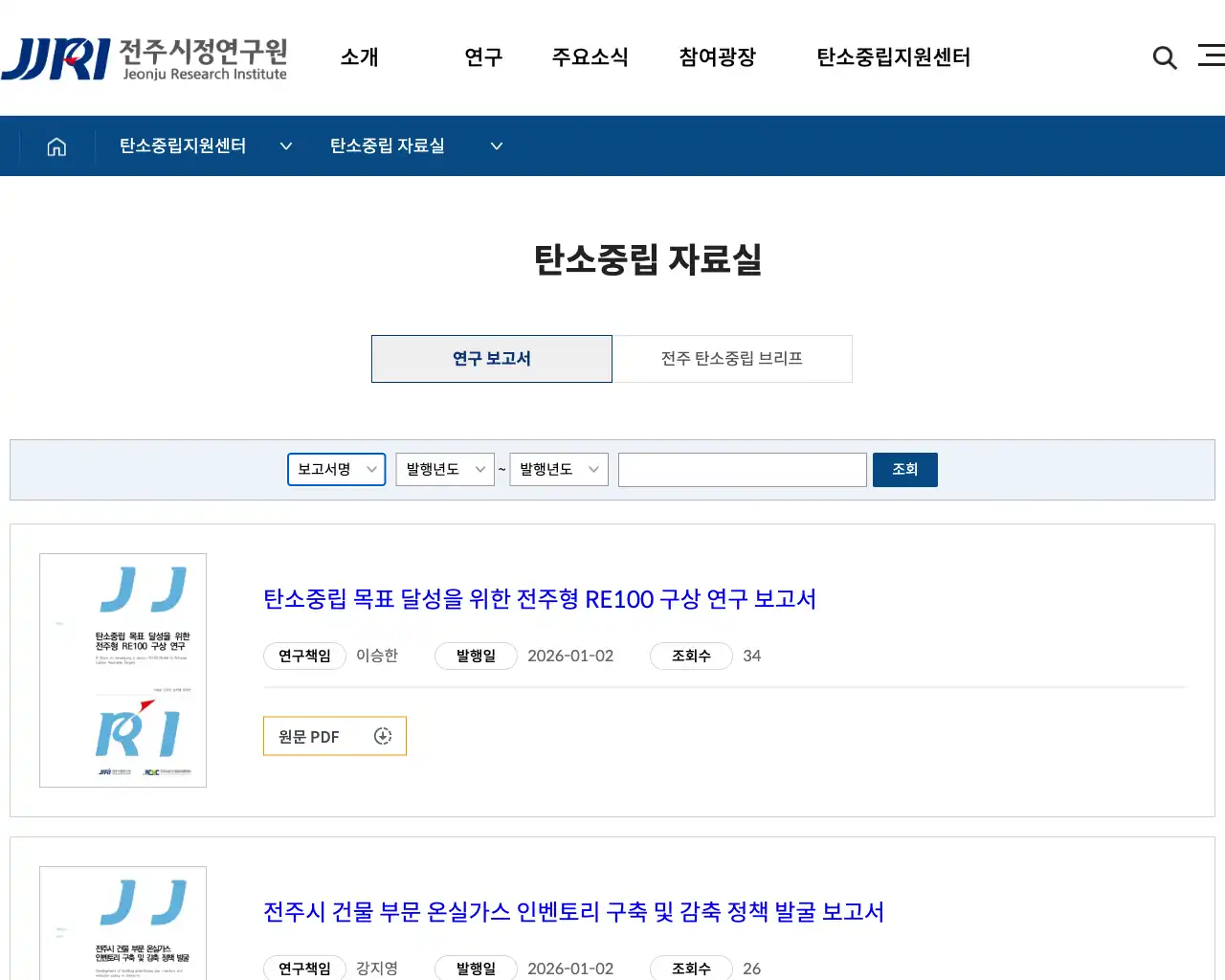1225x980 pixels.
Task: Click 조회수 label in 온실가스 report
Action: pos(691,968)
